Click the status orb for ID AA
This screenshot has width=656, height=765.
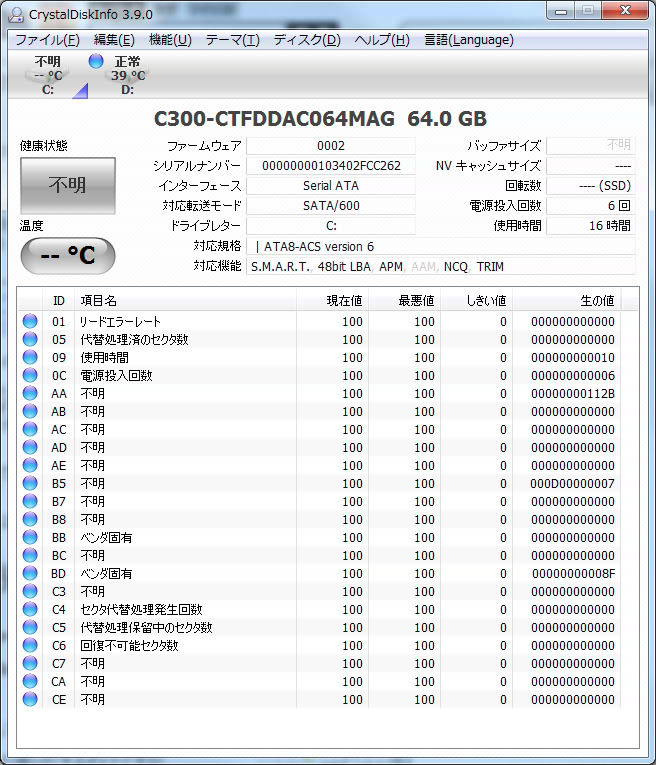pos(30,393)
